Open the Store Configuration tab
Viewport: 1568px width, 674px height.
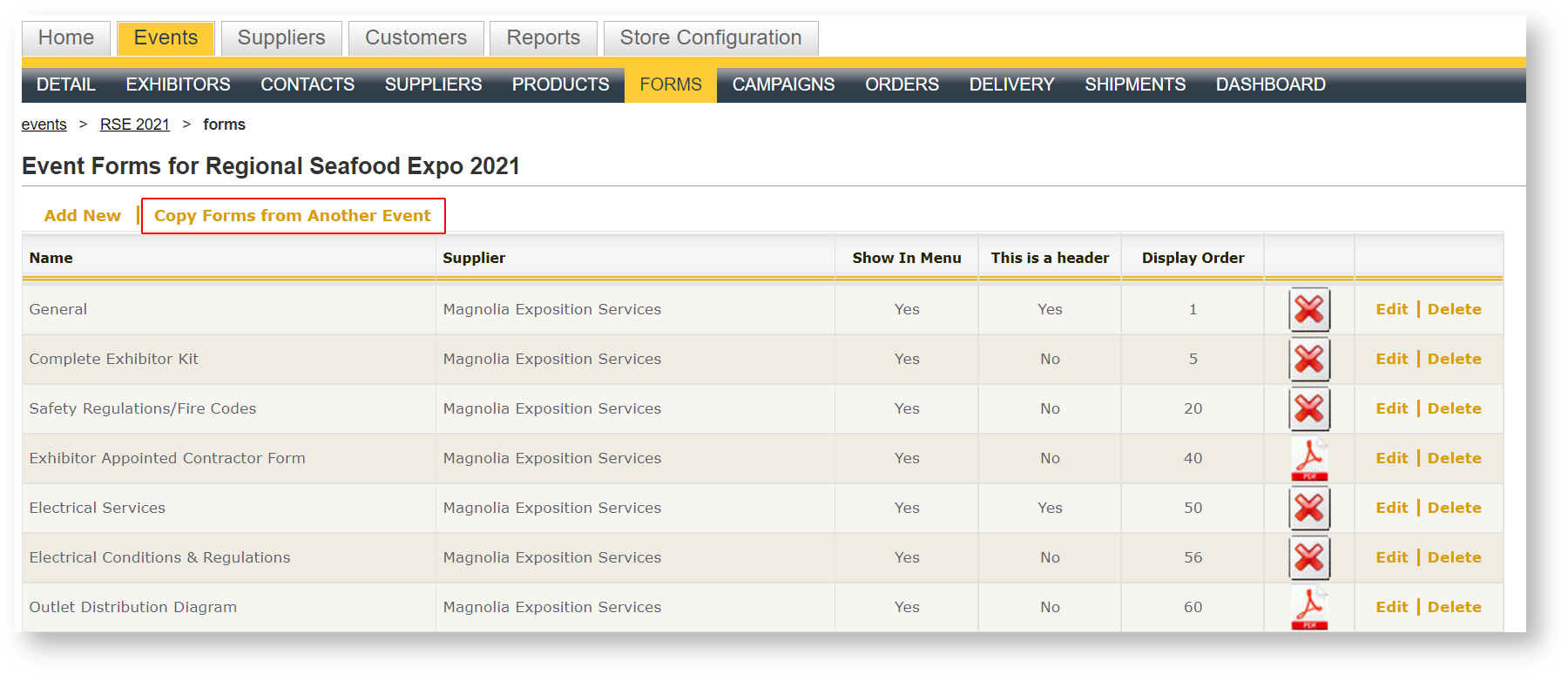pyautogui.click(x=710, y=38)
